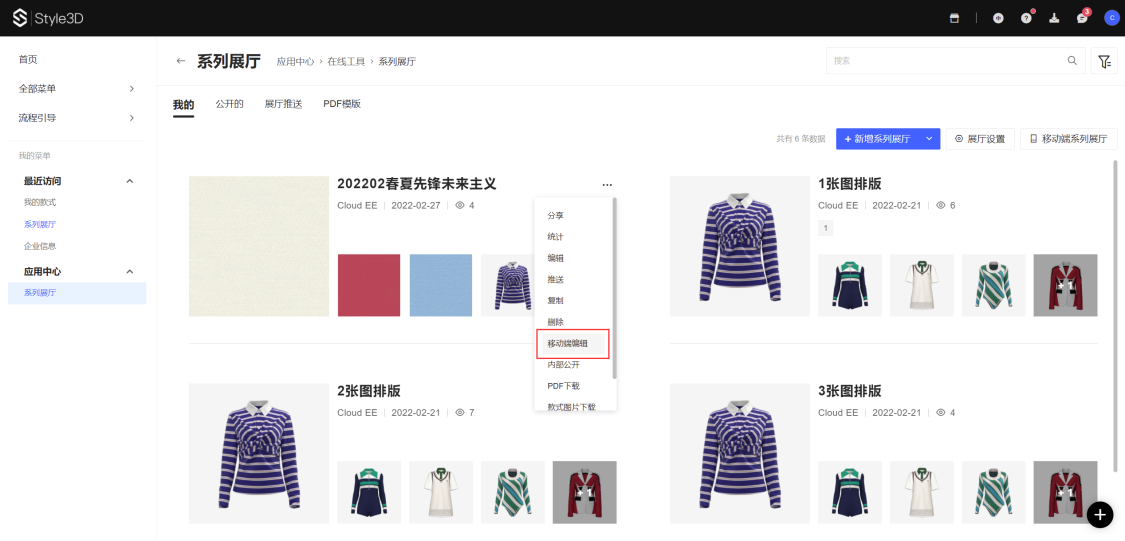This screenshot has width=1125, height=541.
Task: Open the store icon in top bar
Action: (x=954, y=18)
